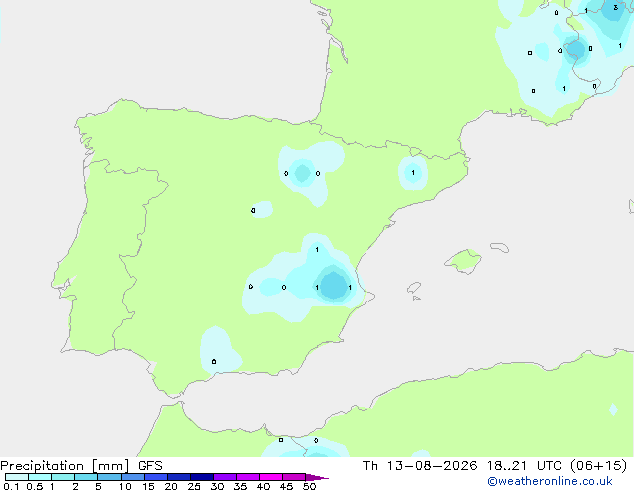This screenshot has height=490, width=634.
Task: Open the weatheronline.co.uk copyright link
Action: (x=550, y=481)
